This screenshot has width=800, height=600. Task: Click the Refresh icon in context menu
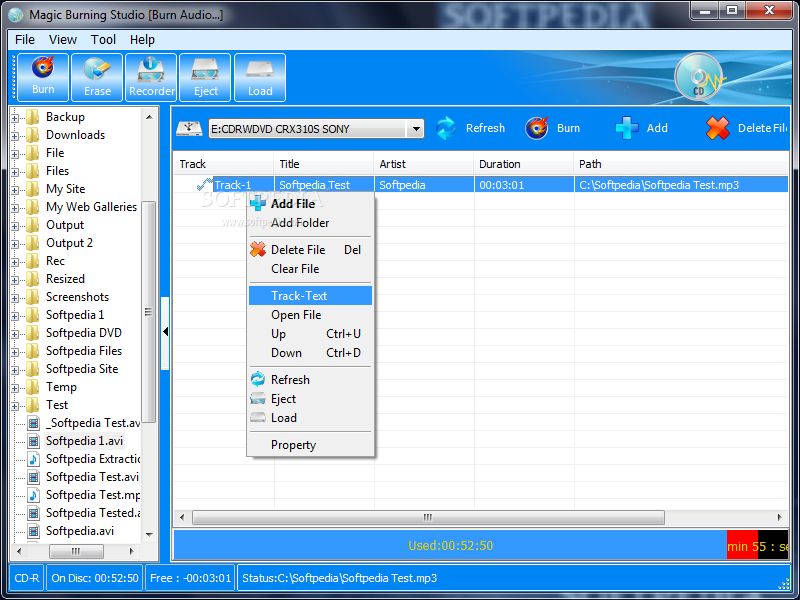tap(258, 379)
